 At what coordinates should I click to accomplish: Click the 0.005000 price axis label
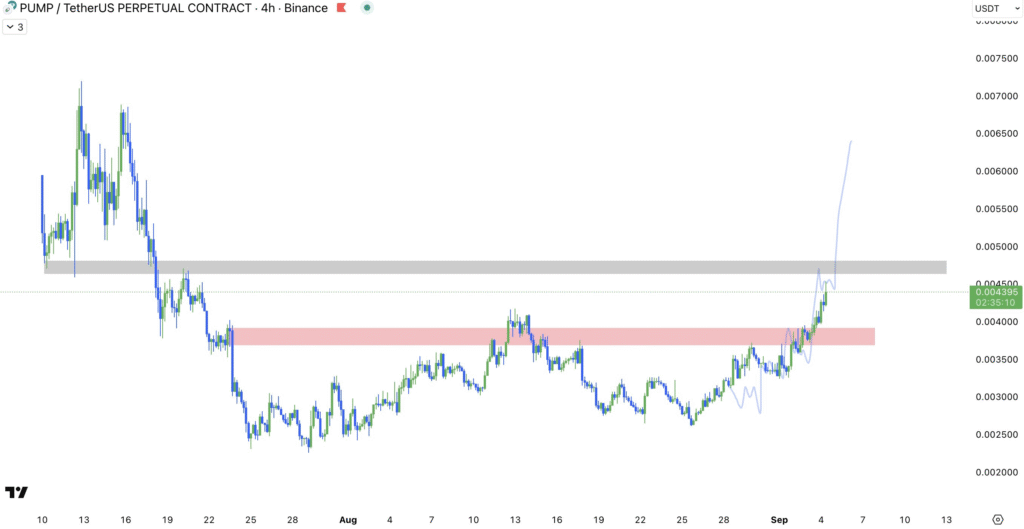(997, 247)
